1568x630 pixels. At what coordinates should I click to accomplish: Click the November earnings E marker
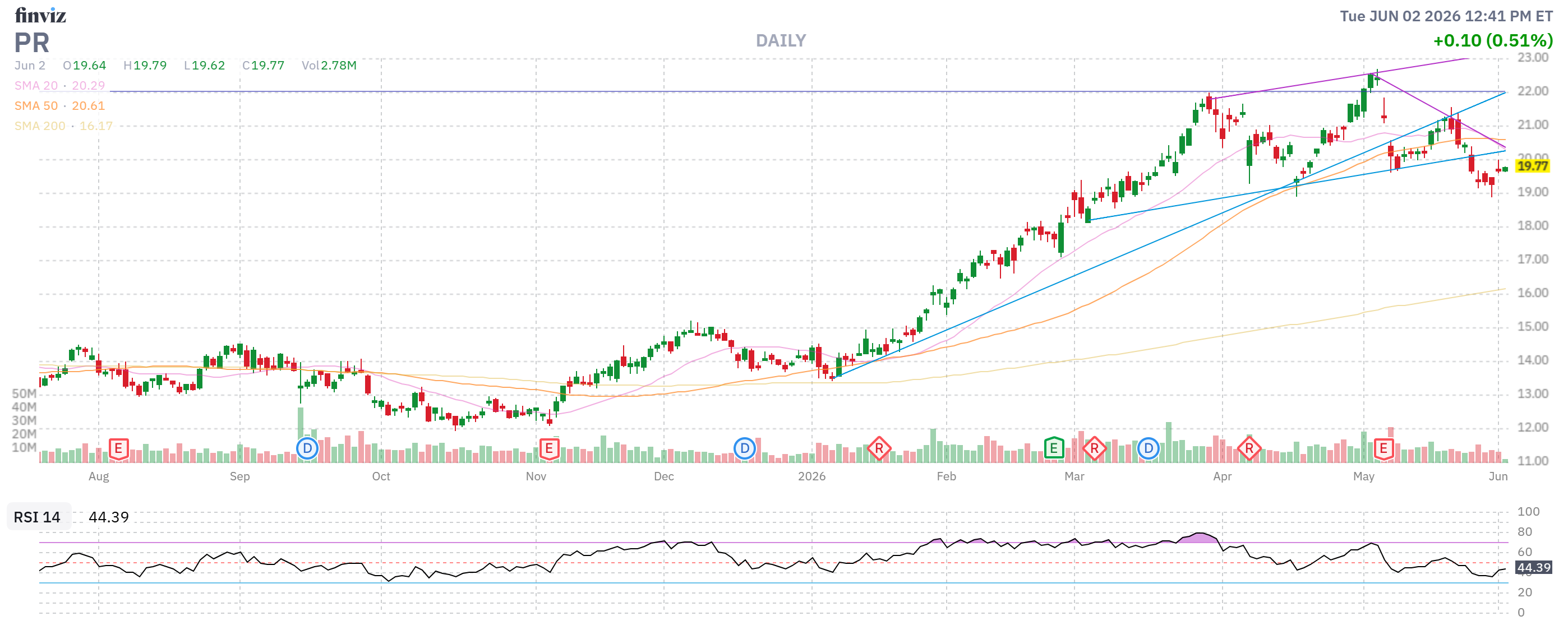pos(549,449)
